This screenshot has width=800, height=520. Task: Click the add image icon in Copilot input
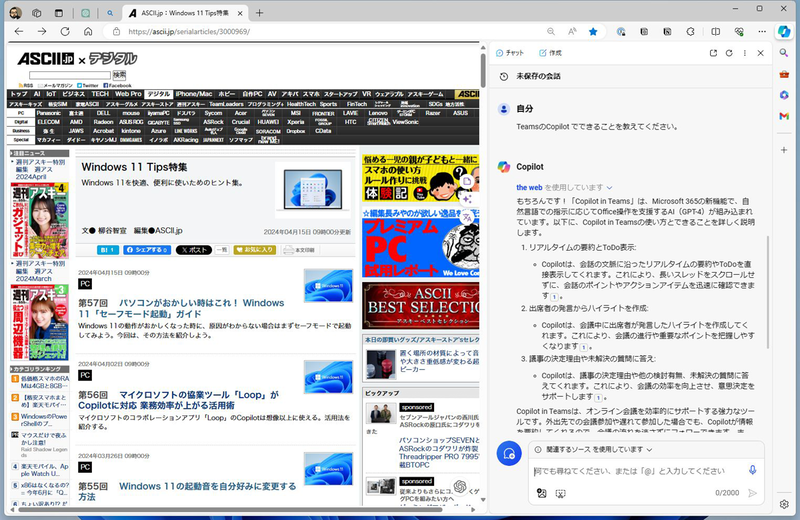541,493
